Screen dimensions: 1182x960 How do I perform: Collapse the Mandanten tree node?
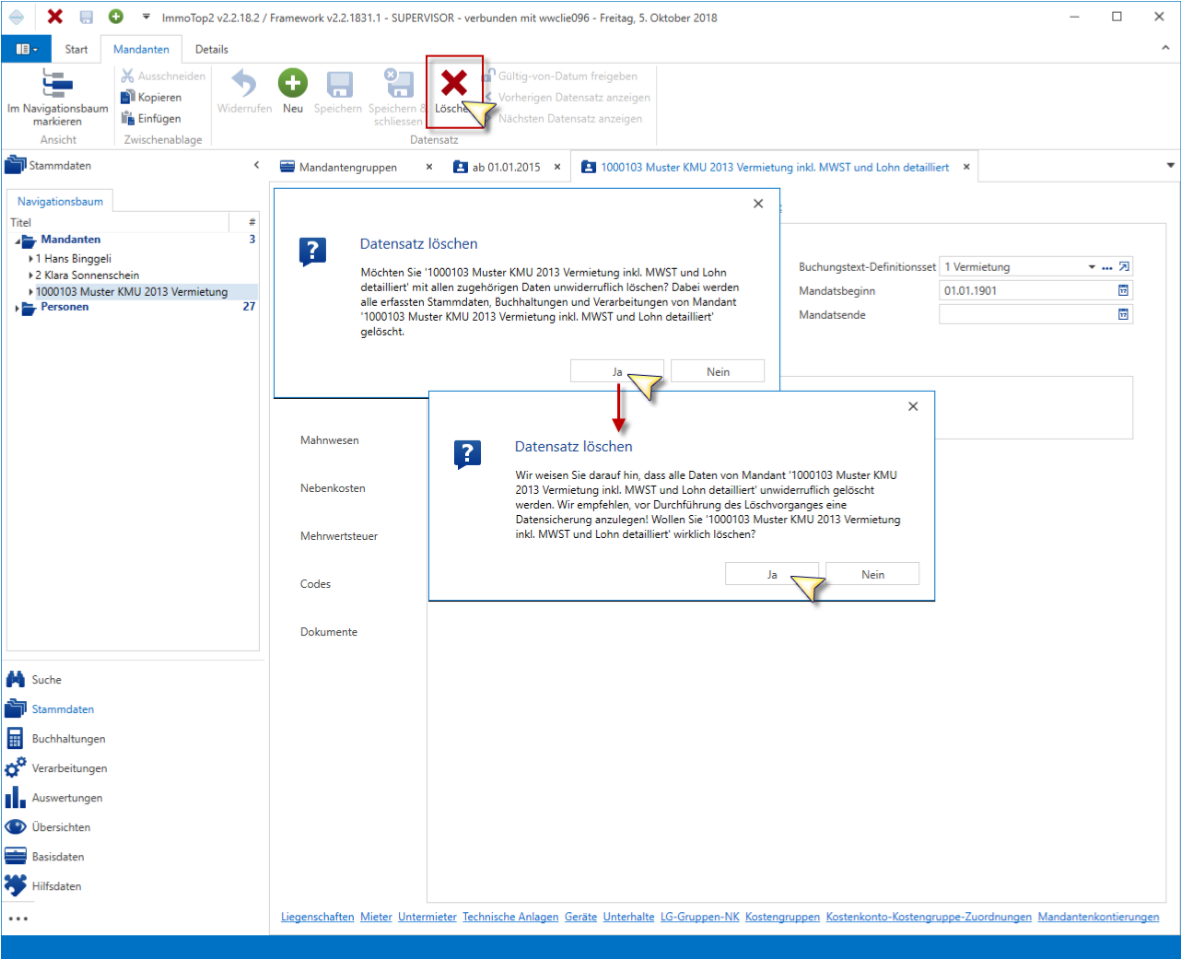click(17, 240)
